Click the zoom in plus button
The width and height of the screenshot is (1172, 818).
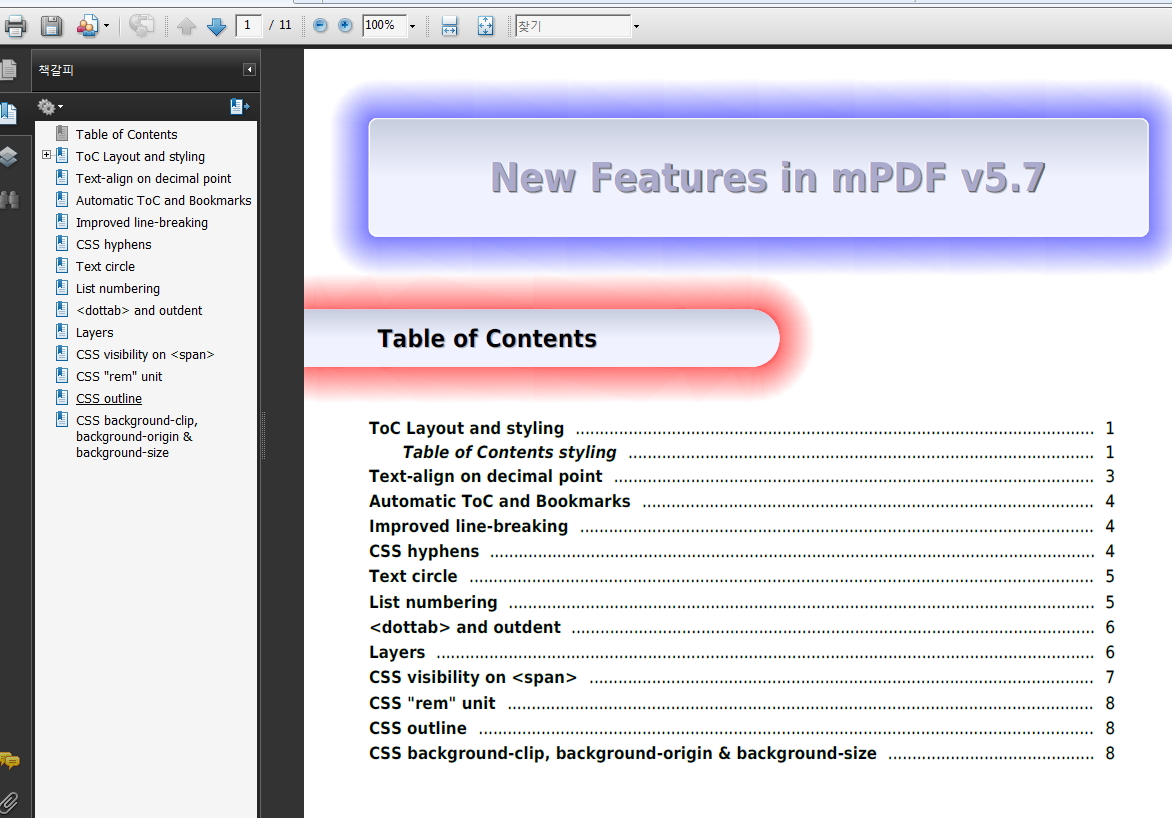click(x=345, y=25)
